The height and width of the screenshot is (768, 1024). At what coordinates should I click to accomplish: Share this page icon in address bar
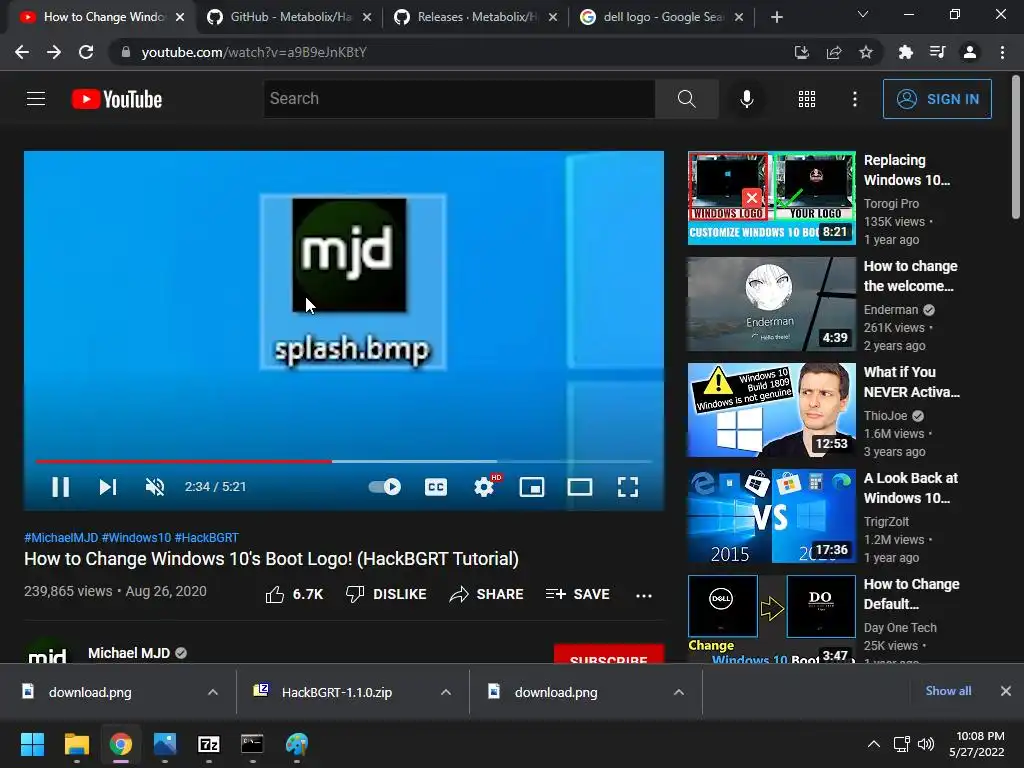[x=833, y=52]
